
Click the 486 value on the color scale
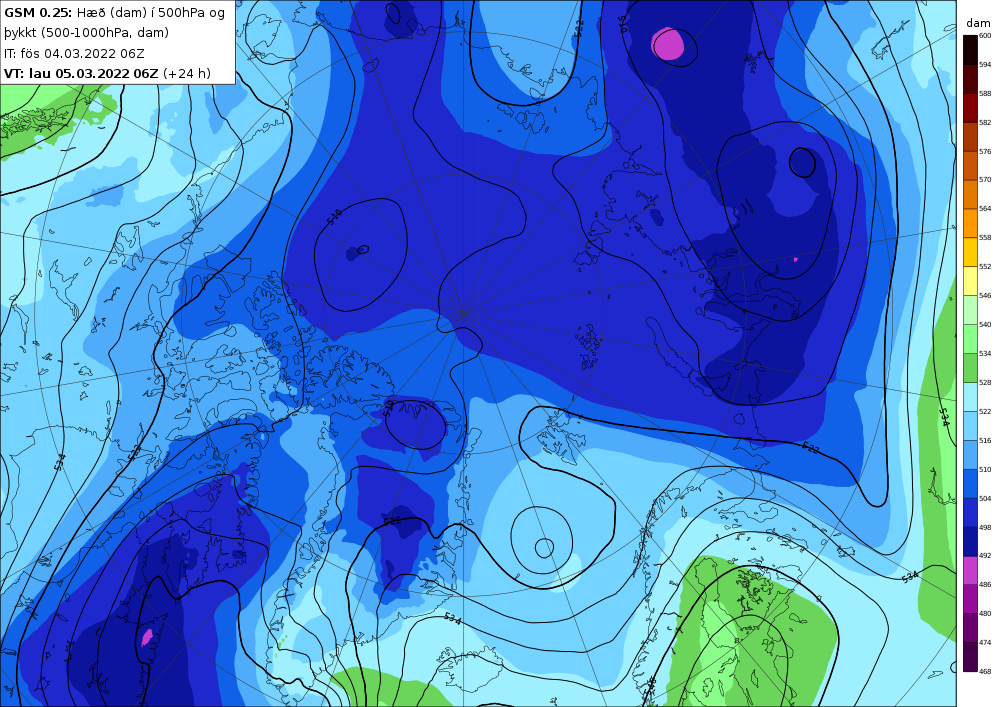click(x=985, y=585)
